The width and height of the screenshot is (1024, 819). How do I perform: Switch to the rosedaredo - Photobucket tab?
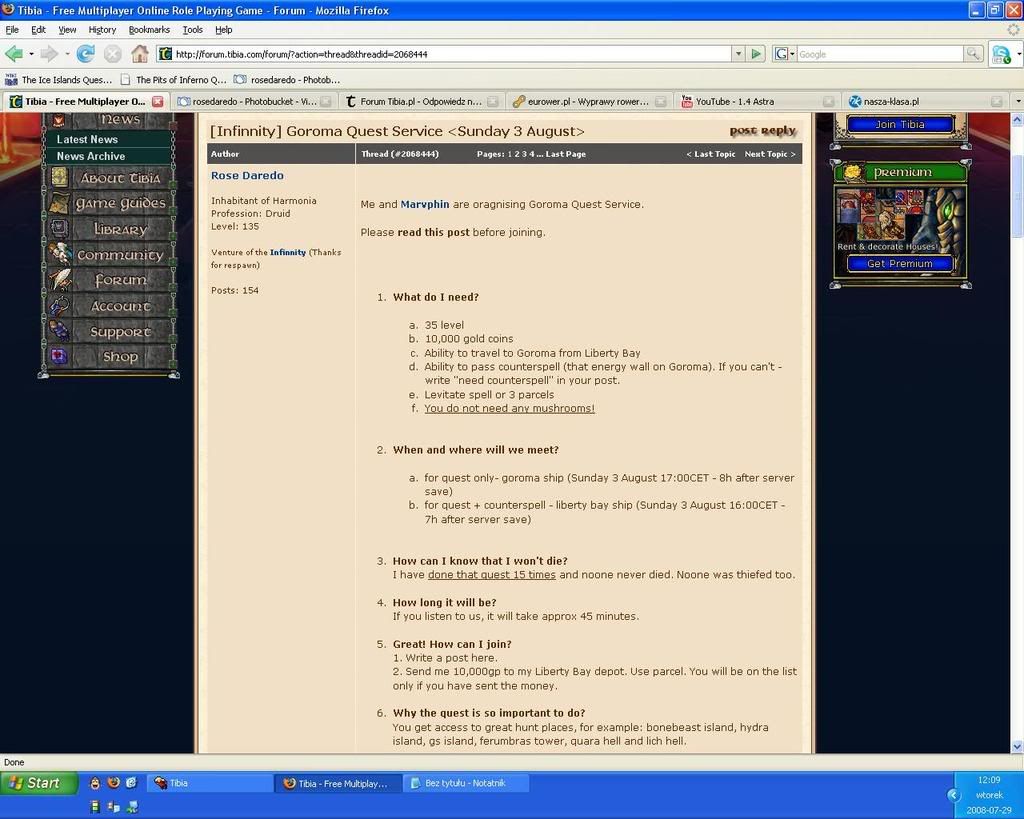255,101
